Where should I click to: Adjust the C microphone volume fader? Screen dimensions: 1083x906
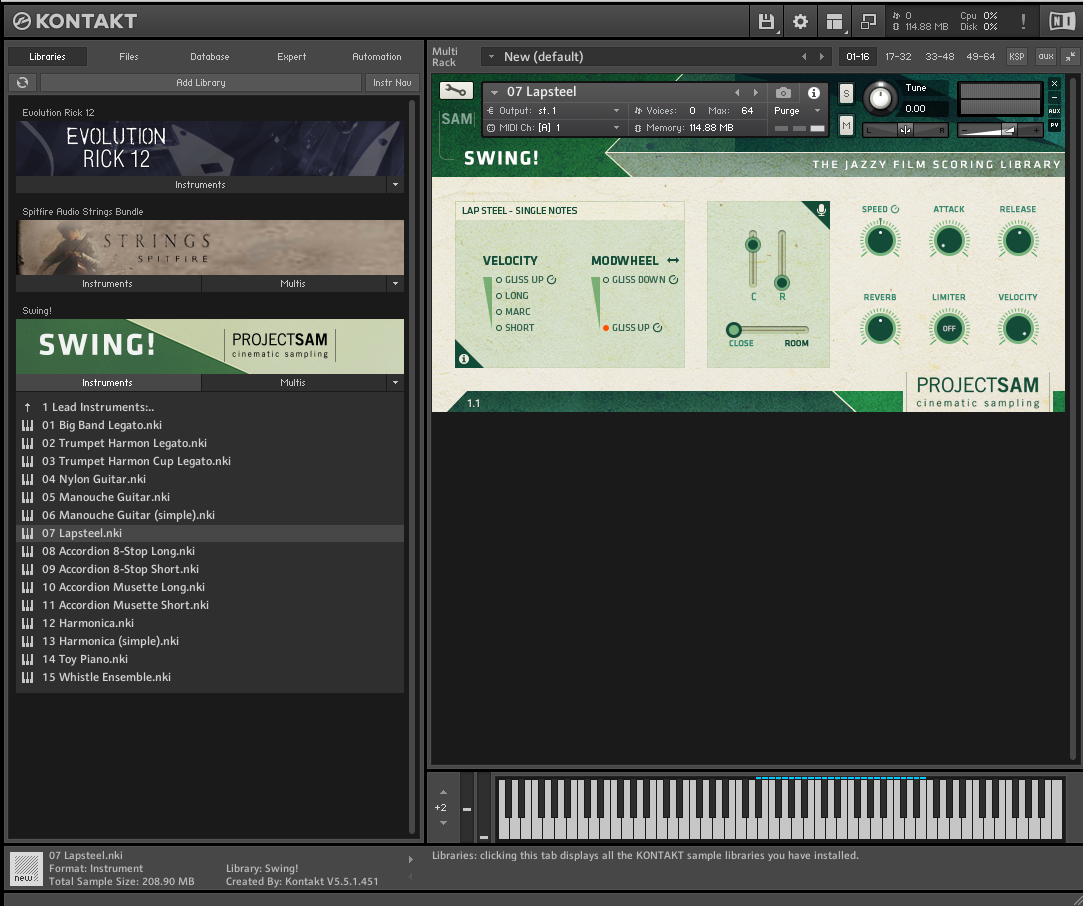[x=753, y=244]
